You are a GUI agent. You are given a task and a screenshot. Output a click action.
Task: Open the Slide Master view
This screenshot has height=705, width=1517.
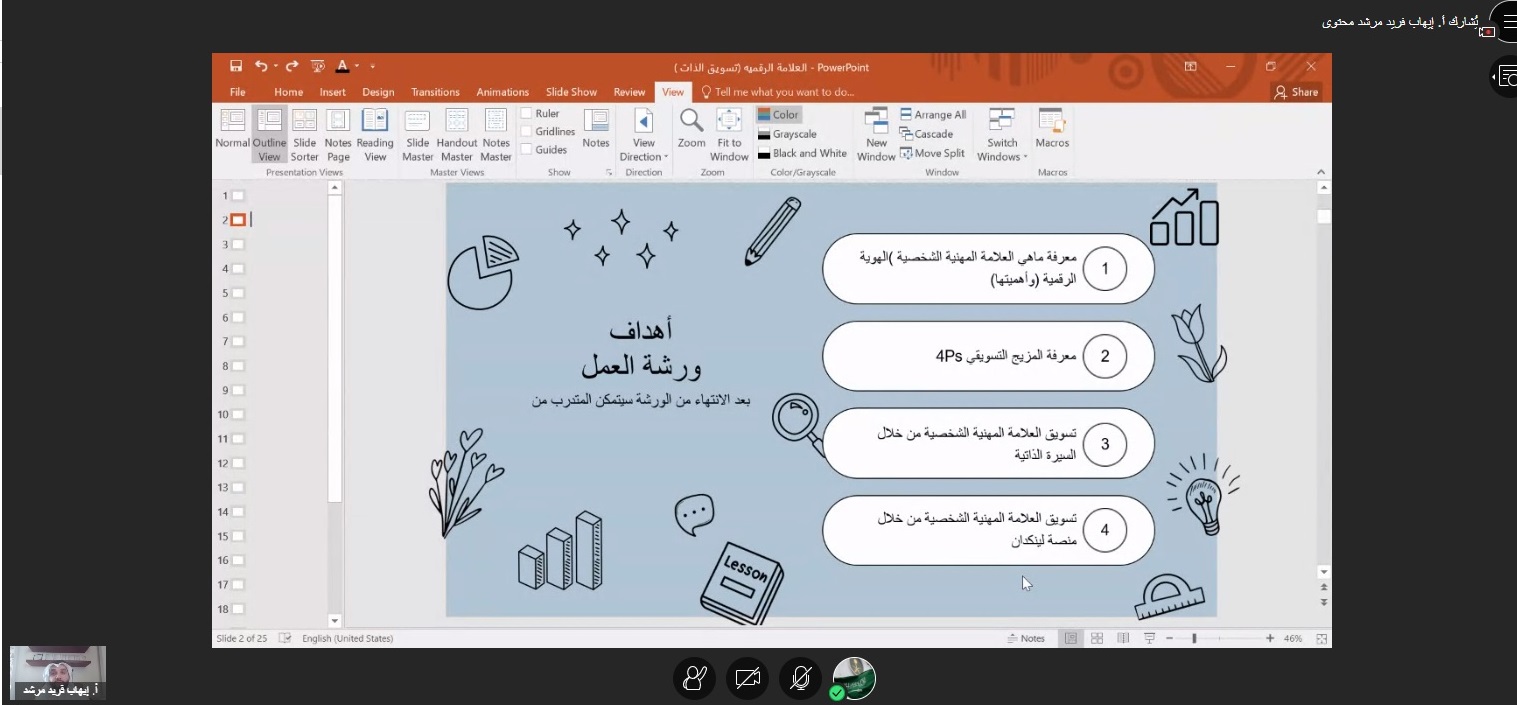click(418, 134)
